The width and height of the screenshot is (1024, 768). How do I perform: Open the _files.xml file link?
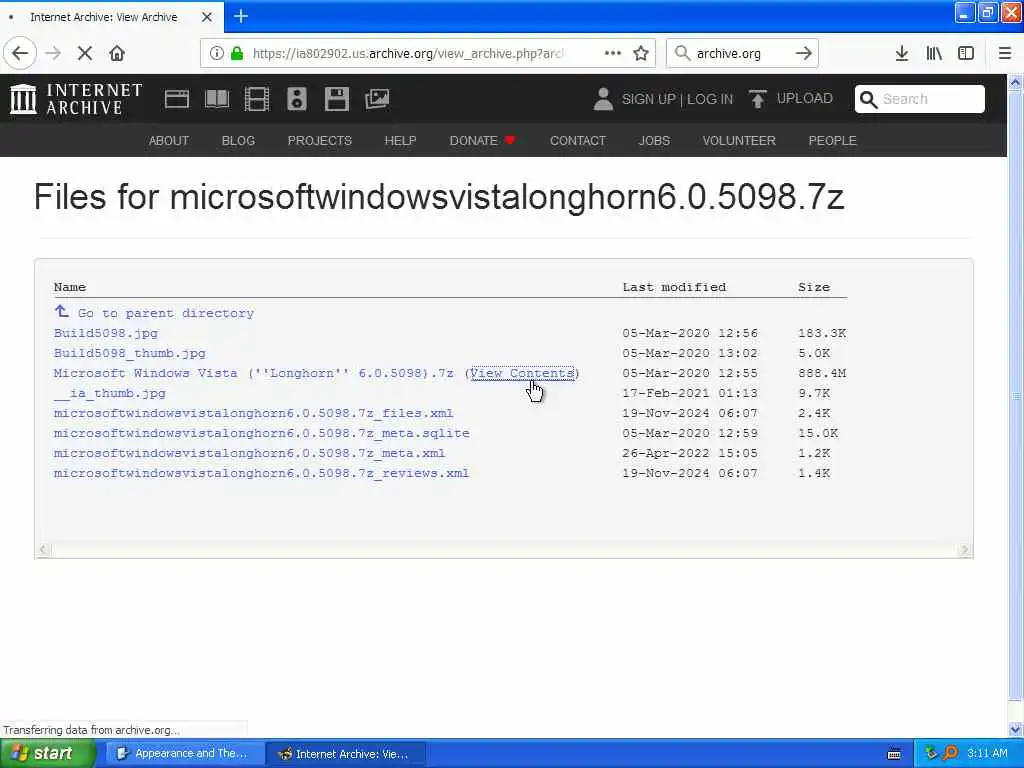tap(253, 413)
